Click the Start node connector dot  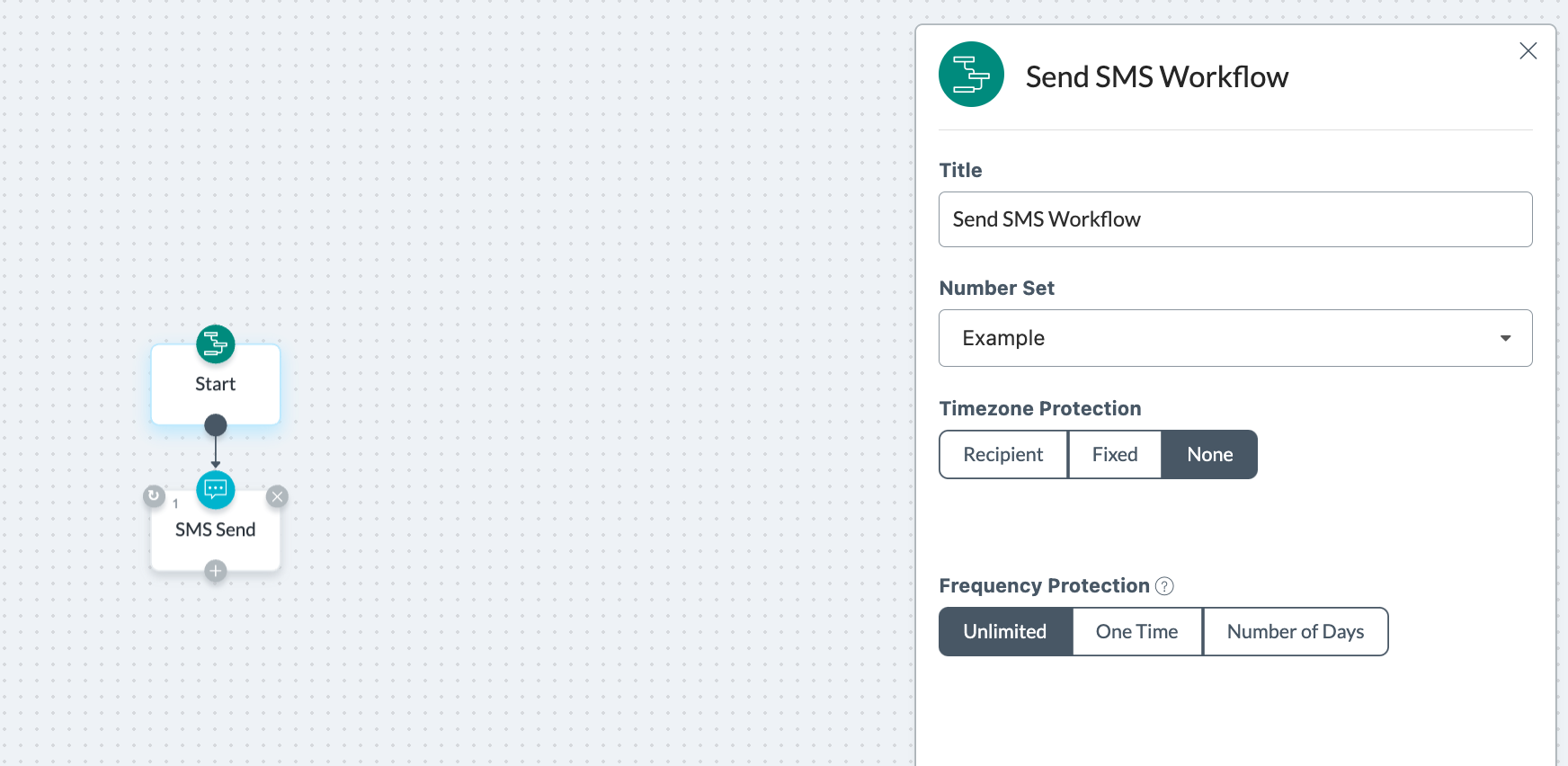point(216,424)
